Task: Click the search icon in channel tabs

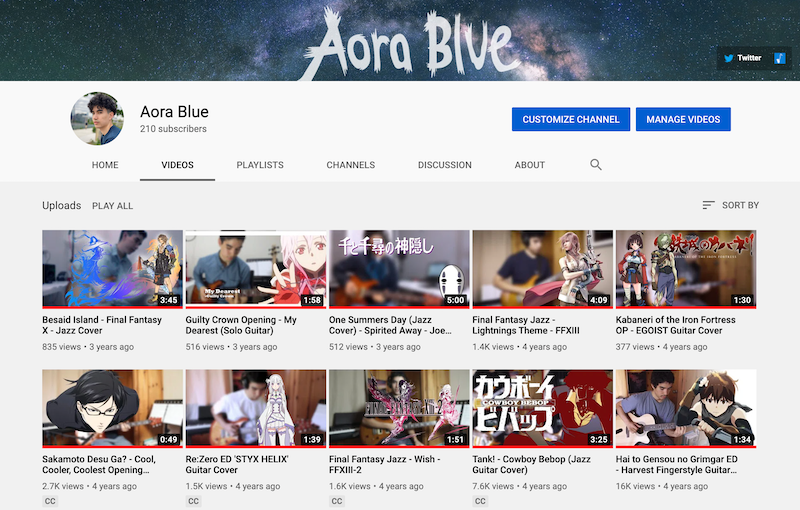Action: point(596,165)
